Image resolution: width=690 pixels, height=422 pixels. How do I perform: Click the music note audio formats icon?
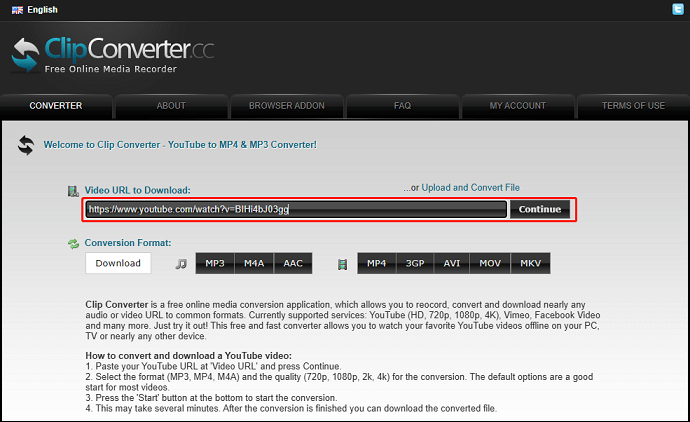[181, 264]
